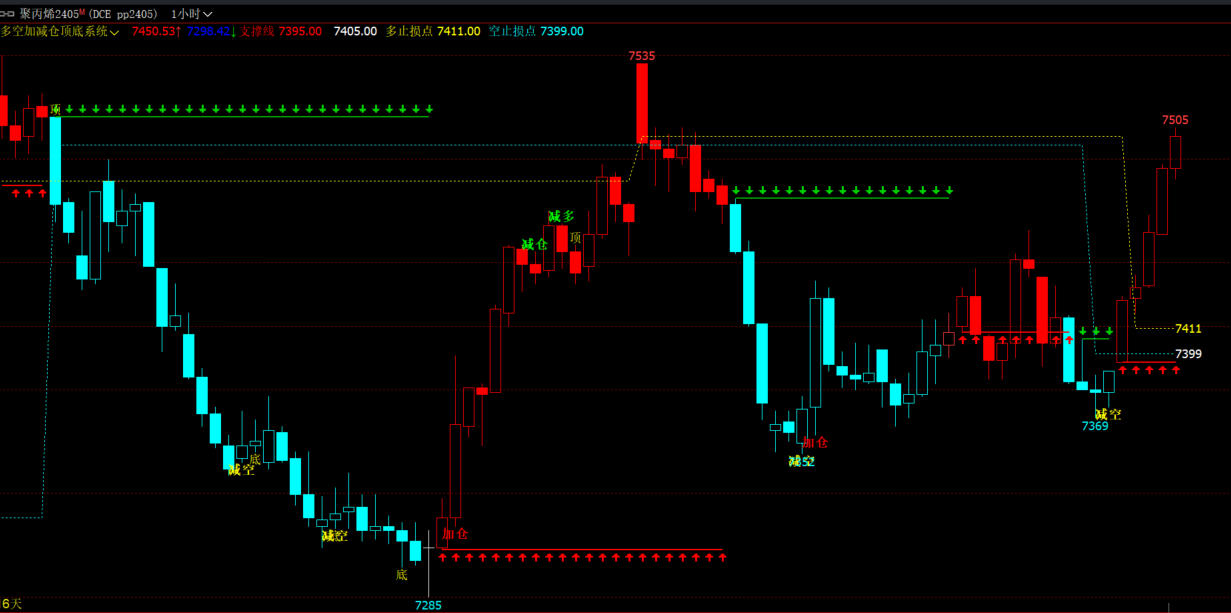This screenshot has height=613, width=1231.
Task: Click the green 减多 signal label
Action: coord(561,216)
